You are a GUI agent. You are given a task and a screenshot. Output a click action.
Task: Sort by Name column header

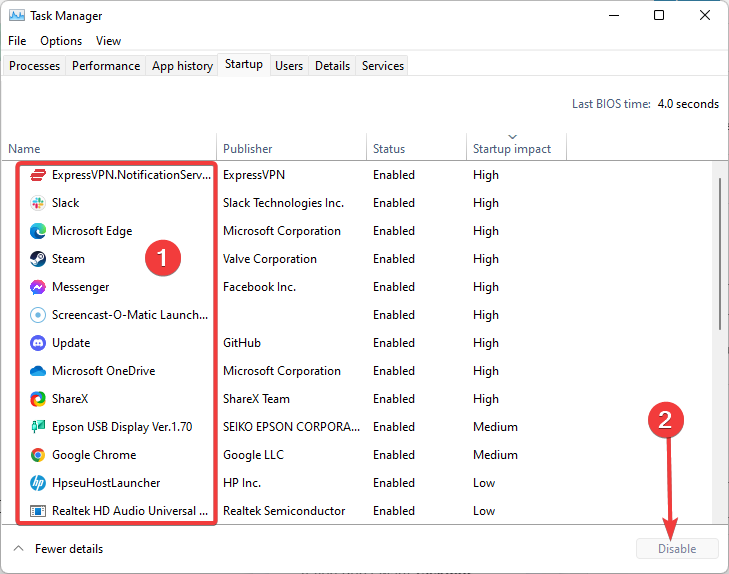tap(110, 149)
